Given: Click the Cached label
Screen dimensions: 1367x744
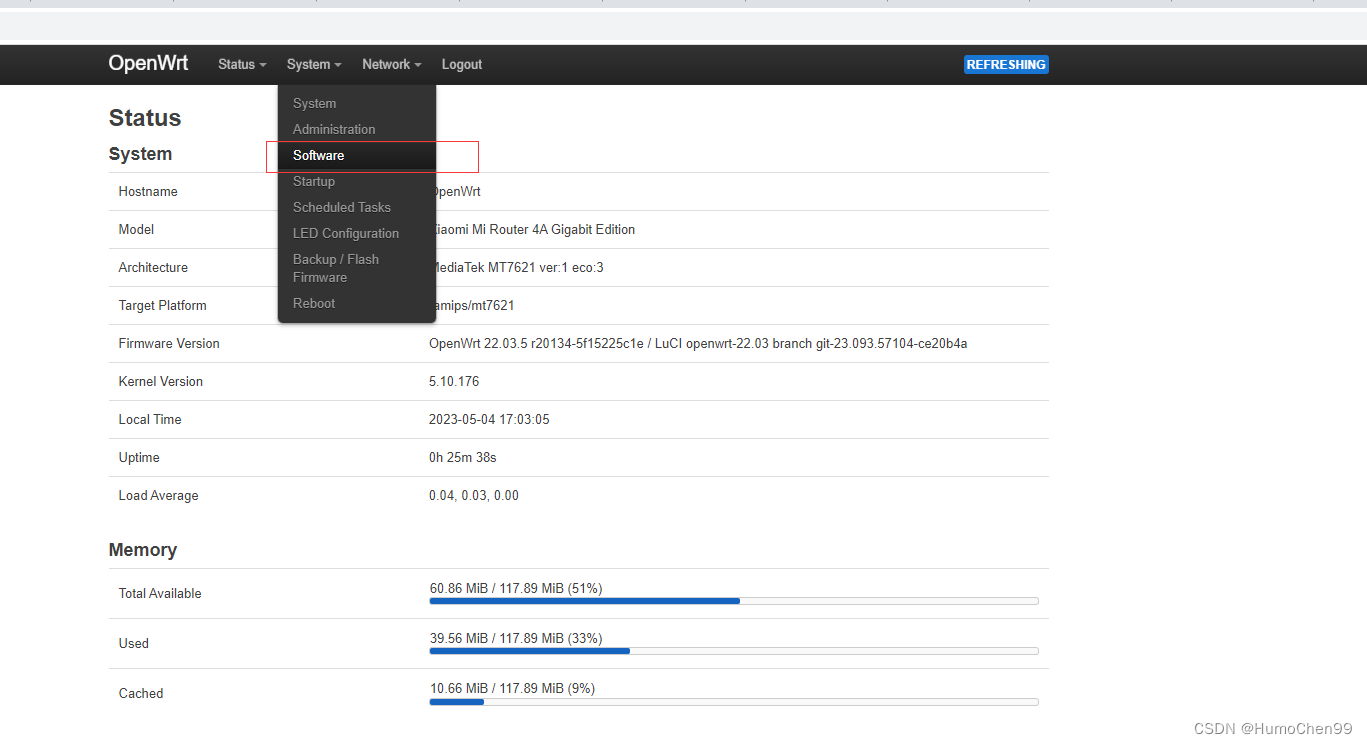Looking at the screenshot, I should pyautogui.click(x=141, y=693).
